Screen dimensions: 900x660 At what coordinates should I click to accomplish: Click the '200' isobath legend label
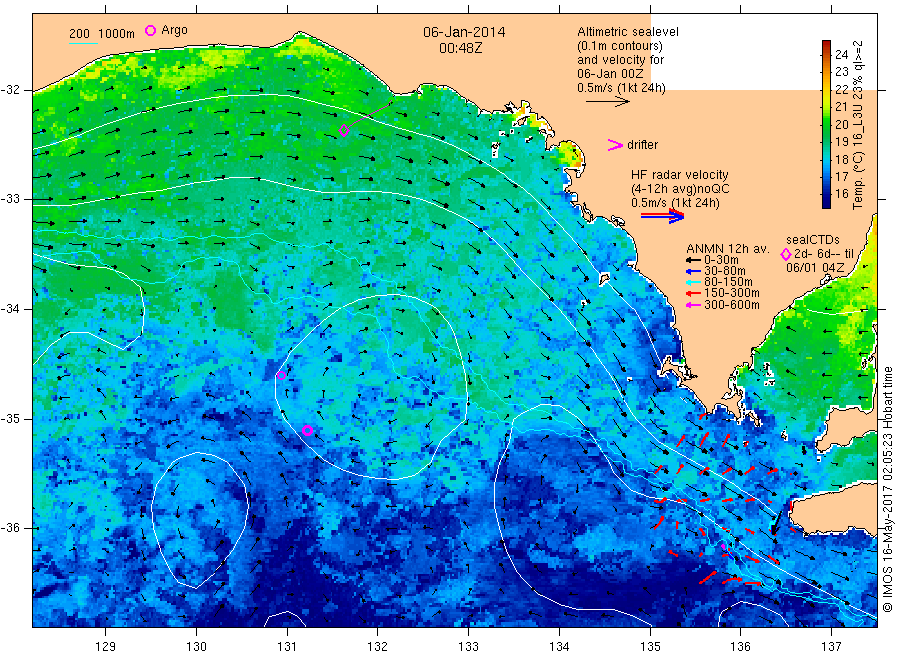[79, 34]
